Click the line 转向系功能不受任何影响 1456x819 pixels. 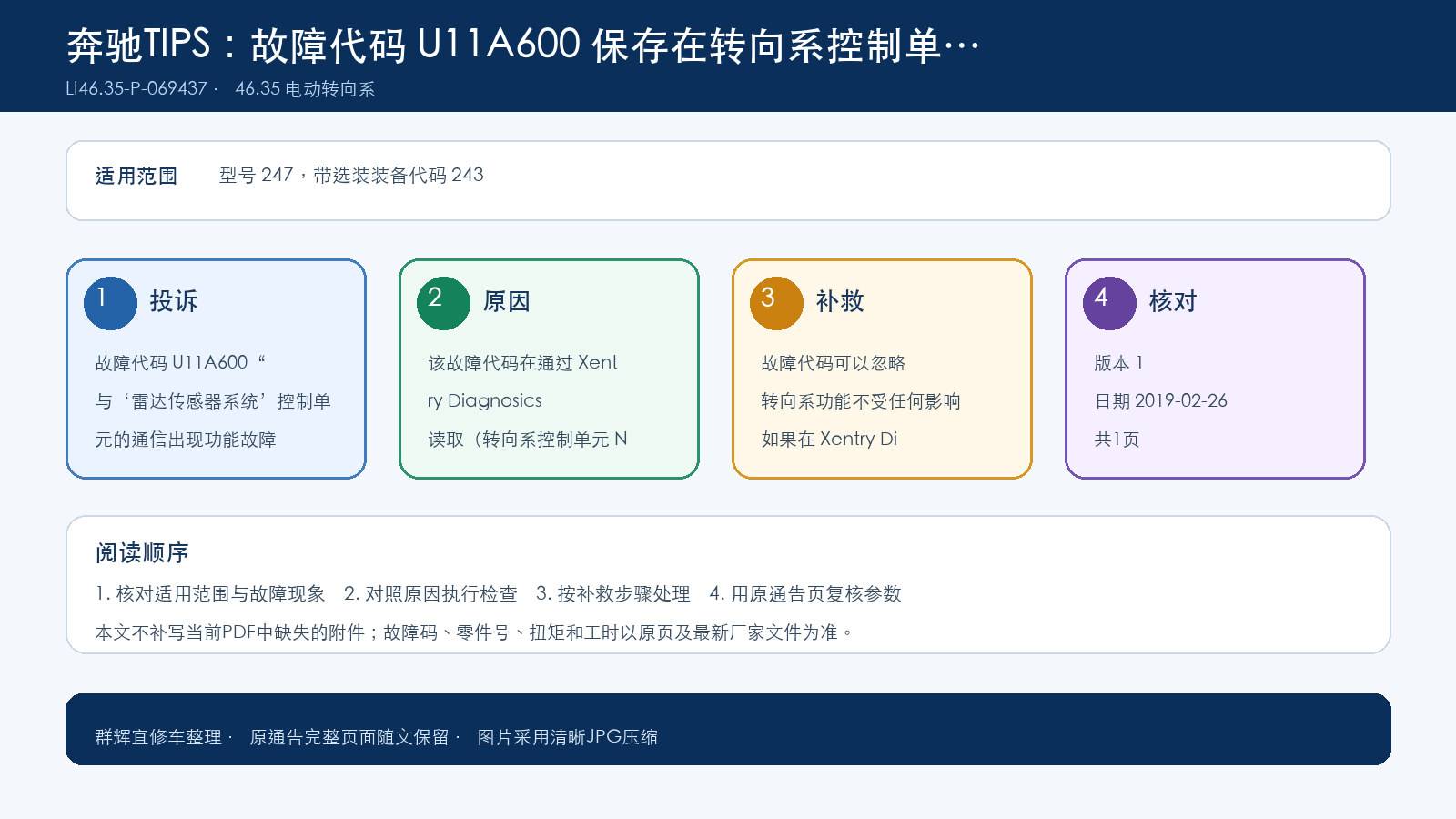(861, 400)
